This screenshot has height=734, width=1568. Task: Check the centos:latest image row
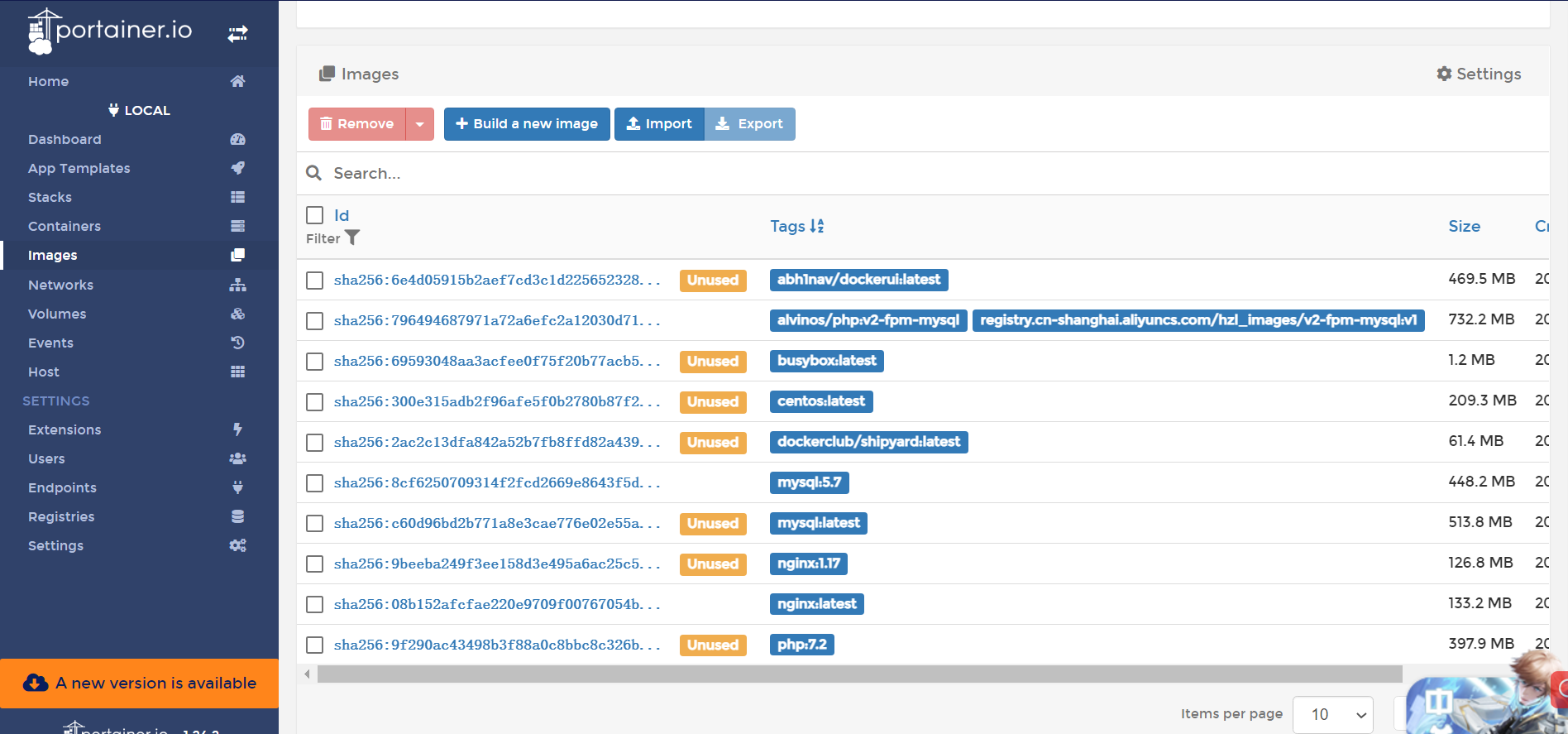coord(314,402)
